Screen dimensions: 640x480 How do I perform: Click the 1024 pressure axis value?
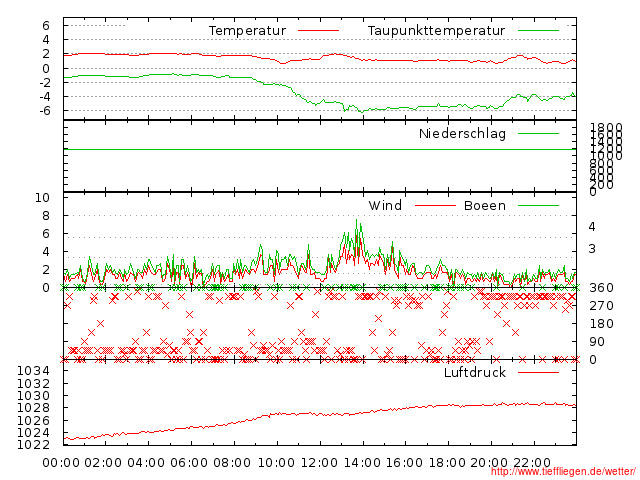tap(33, 432)
